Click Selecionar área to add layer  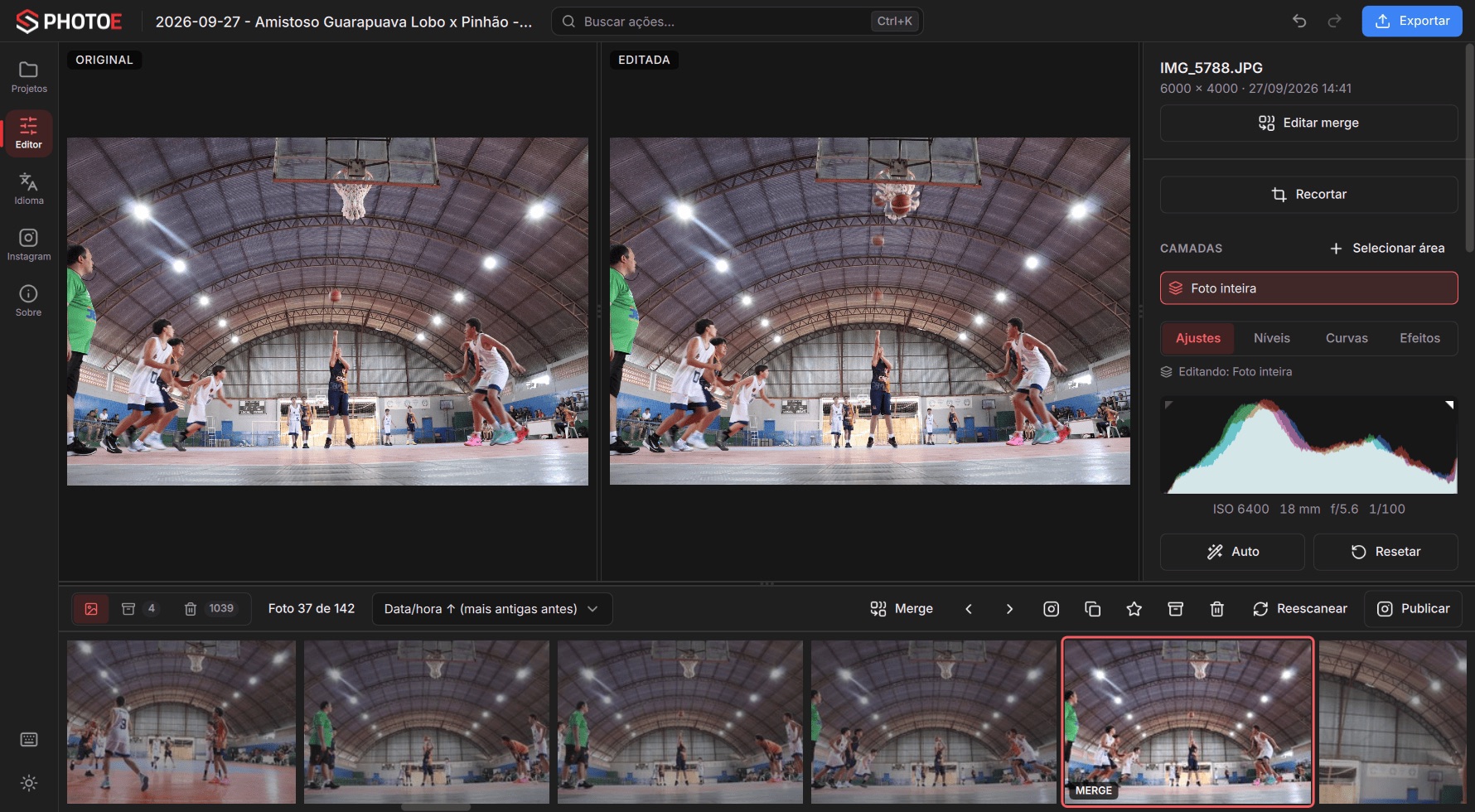1387,249
